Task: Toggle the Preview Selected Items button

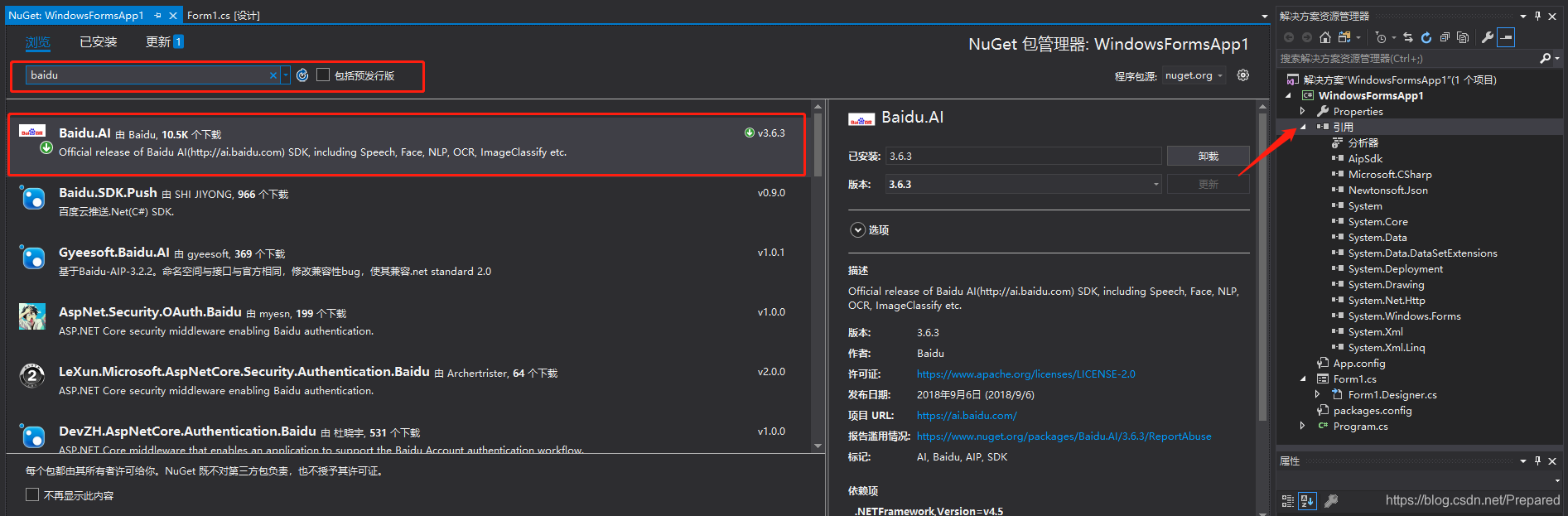Action: (x=1506, y=37)
